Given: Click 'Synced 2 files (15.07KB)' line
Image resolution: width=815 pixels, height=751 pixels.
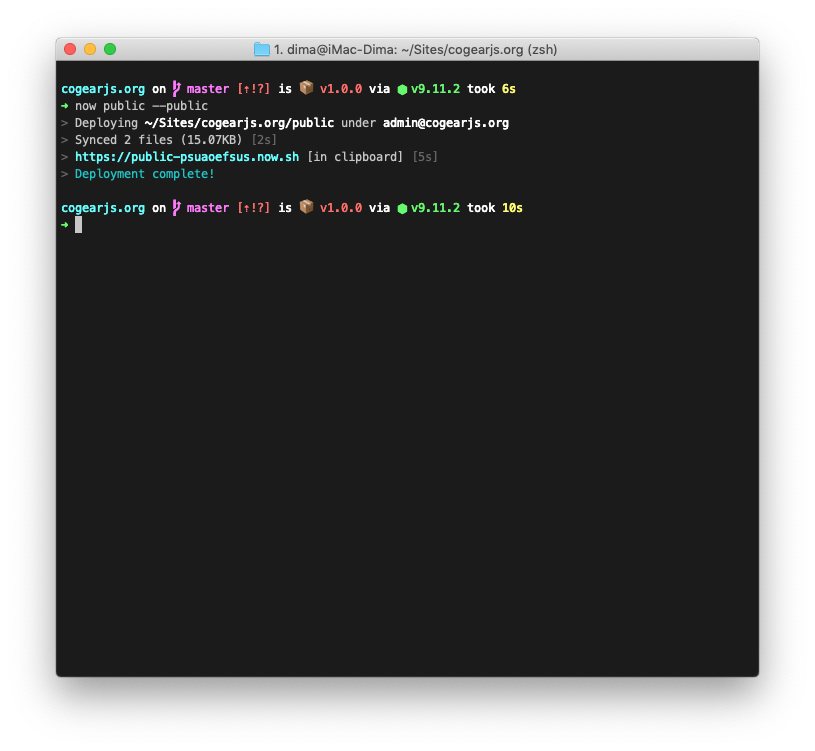Looking at the screenshot, I should [159, 140].
